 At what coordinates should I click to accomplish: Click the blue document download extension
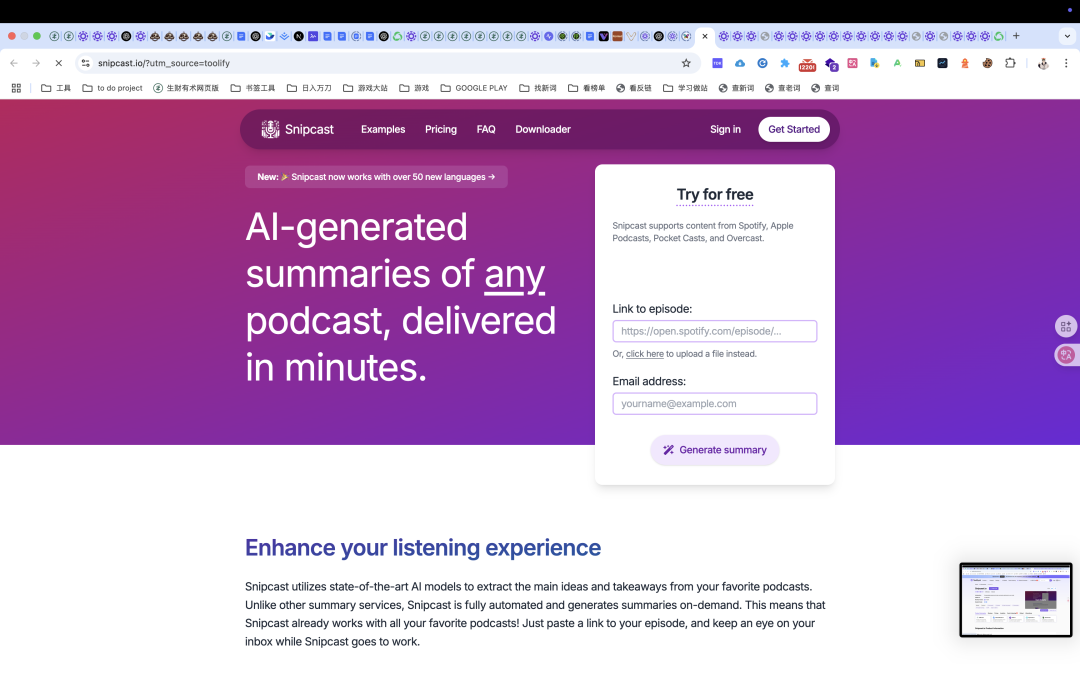(x=874, y=63)
